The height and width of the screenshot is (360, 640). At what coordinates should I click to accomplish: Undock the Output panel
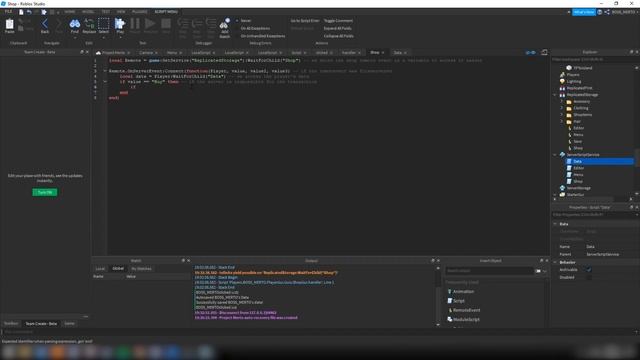(x=433, y=260)
